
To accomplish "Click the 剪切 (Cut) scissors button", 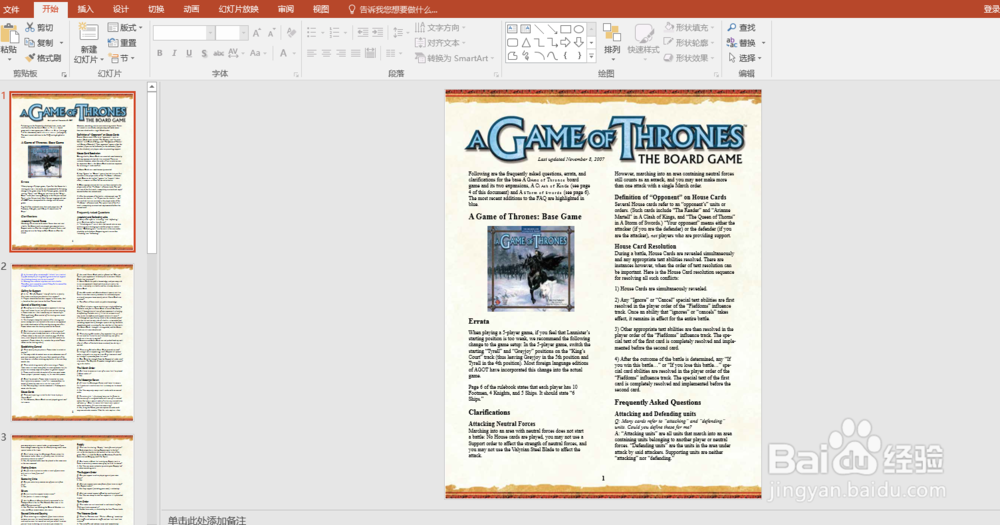I will tap(40, 27).
